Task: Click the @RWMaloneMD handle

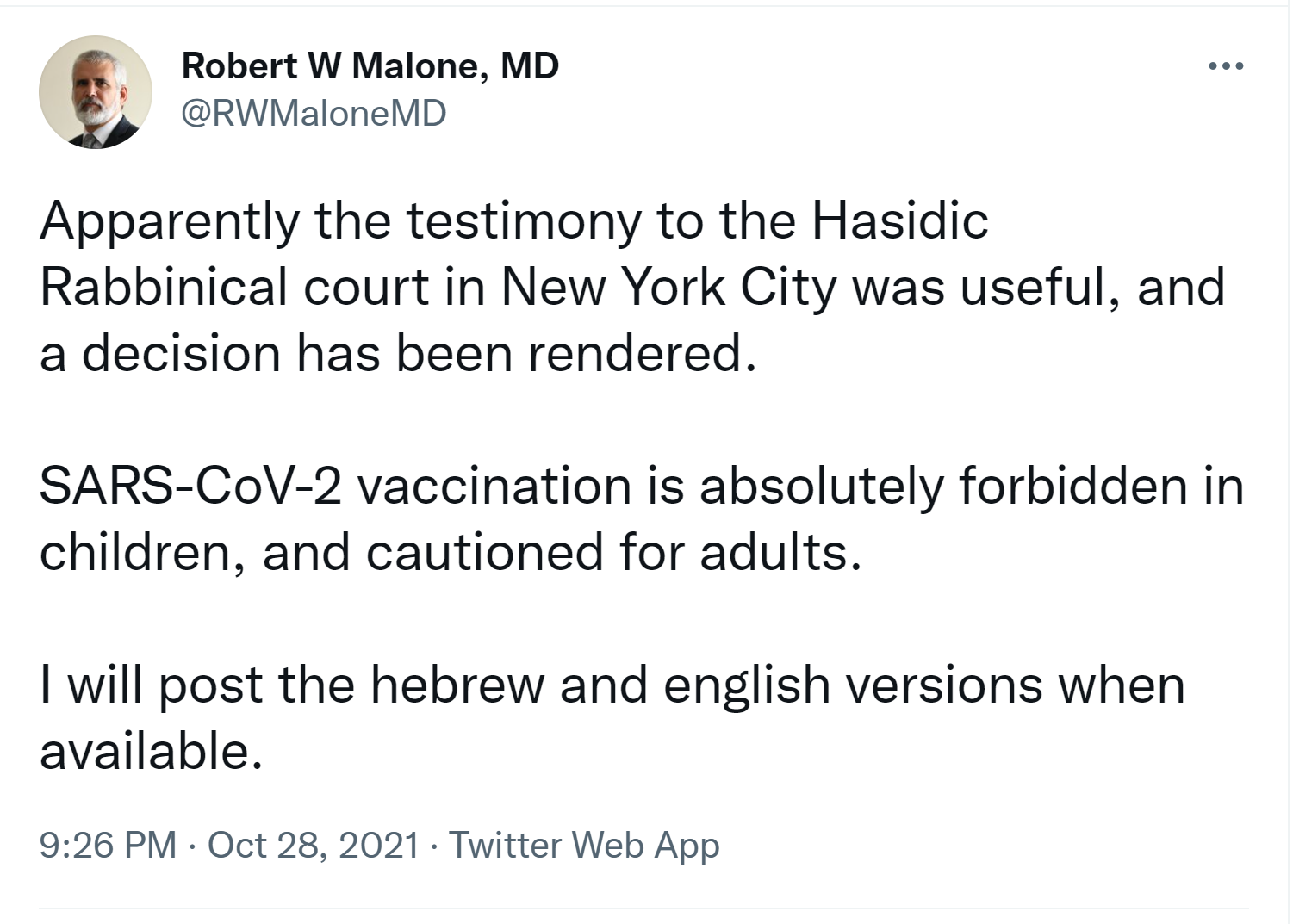Action: click(314, 113)
